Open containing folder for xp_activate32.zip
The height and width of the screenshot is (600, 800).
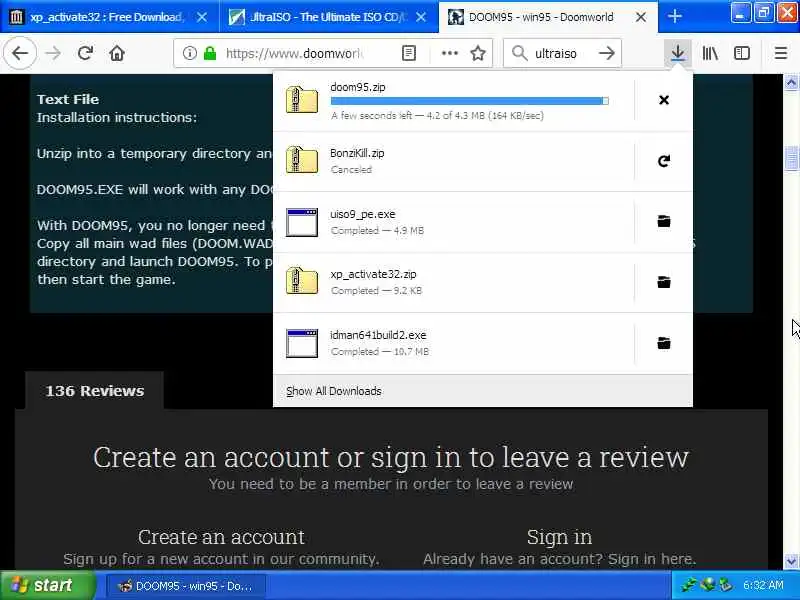pos(664,282)
